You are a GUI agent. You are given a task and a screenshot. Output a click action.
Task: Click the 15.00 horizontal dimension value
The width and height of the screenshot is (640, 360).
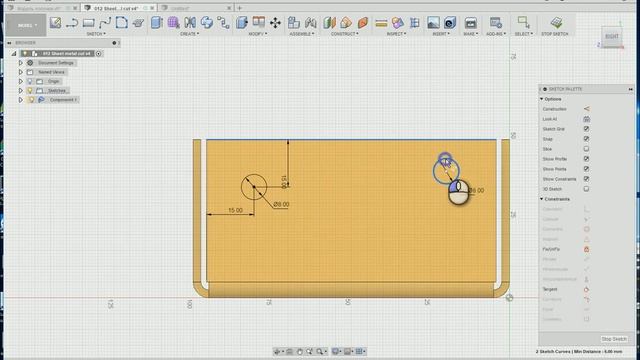point(235,210)
